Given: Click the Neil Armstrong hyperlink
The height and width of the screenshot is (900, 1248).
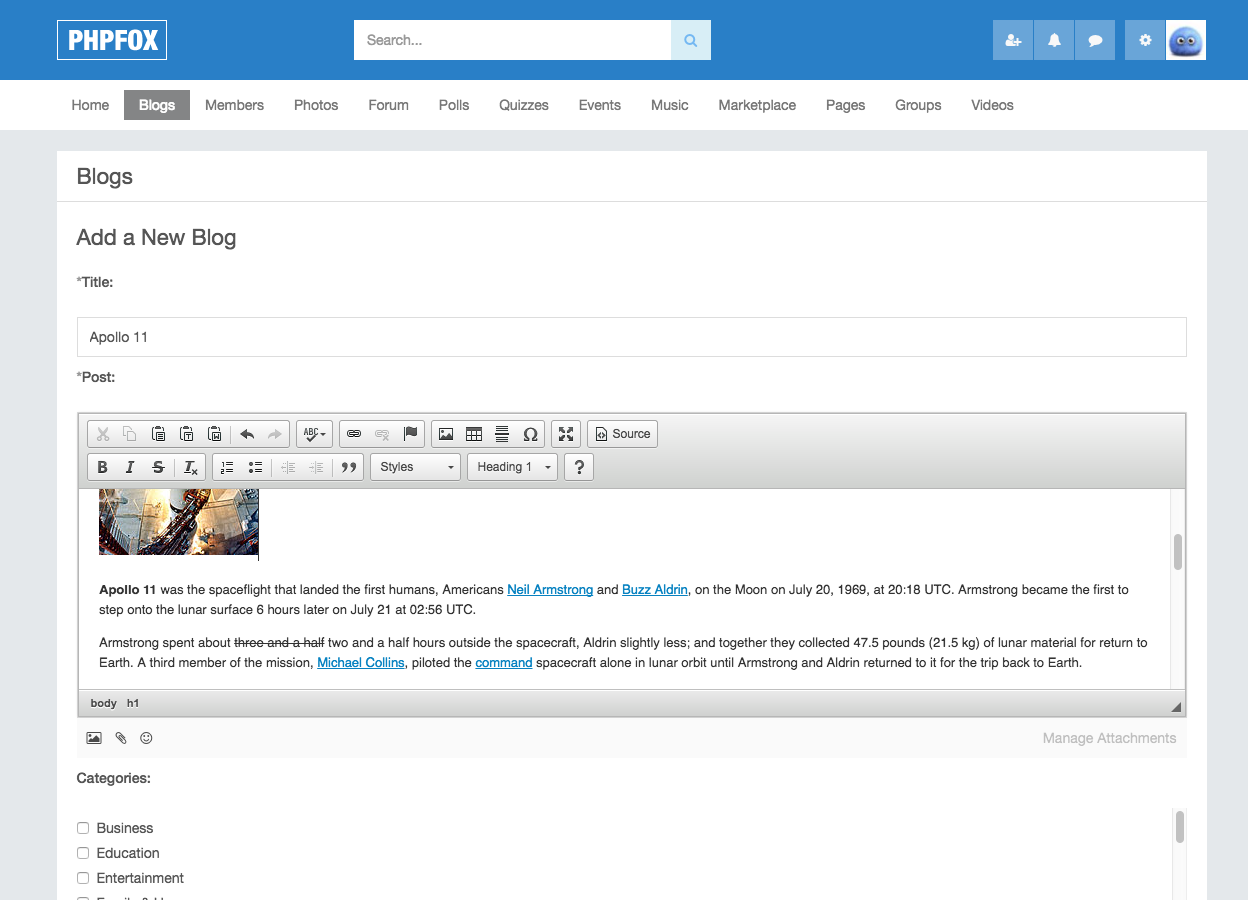Looking at the screenshot, I should [x=550, y=590].
